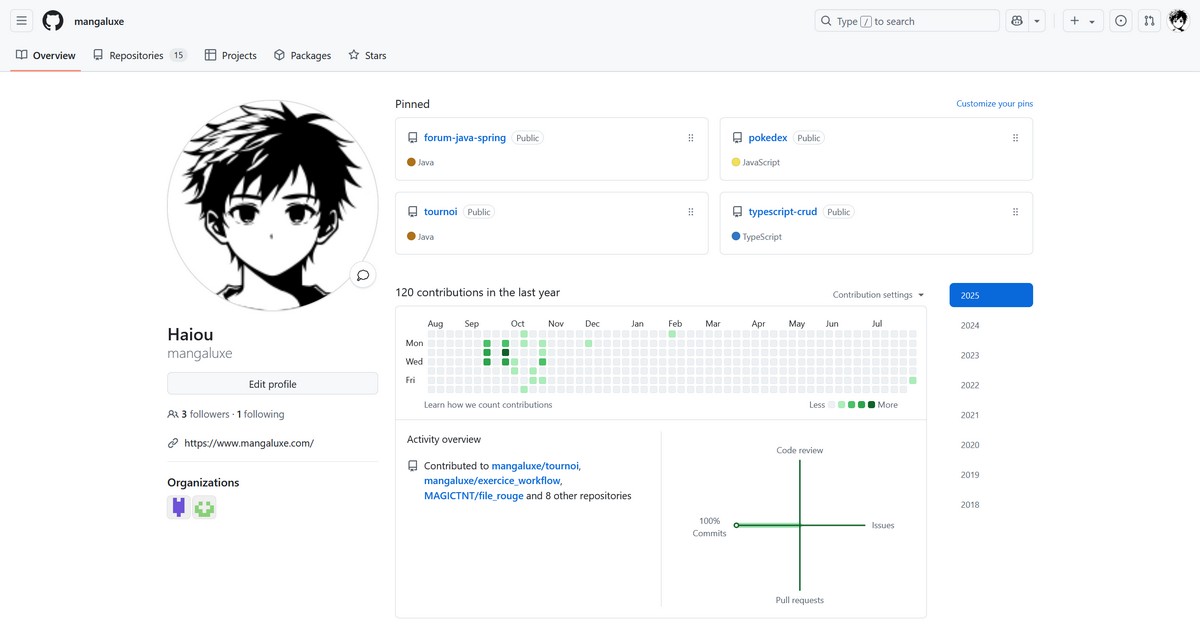The height and width of the screenshot is (638, 1200).
Task: Click the green organization avatar
Action: tap(203, 507)
